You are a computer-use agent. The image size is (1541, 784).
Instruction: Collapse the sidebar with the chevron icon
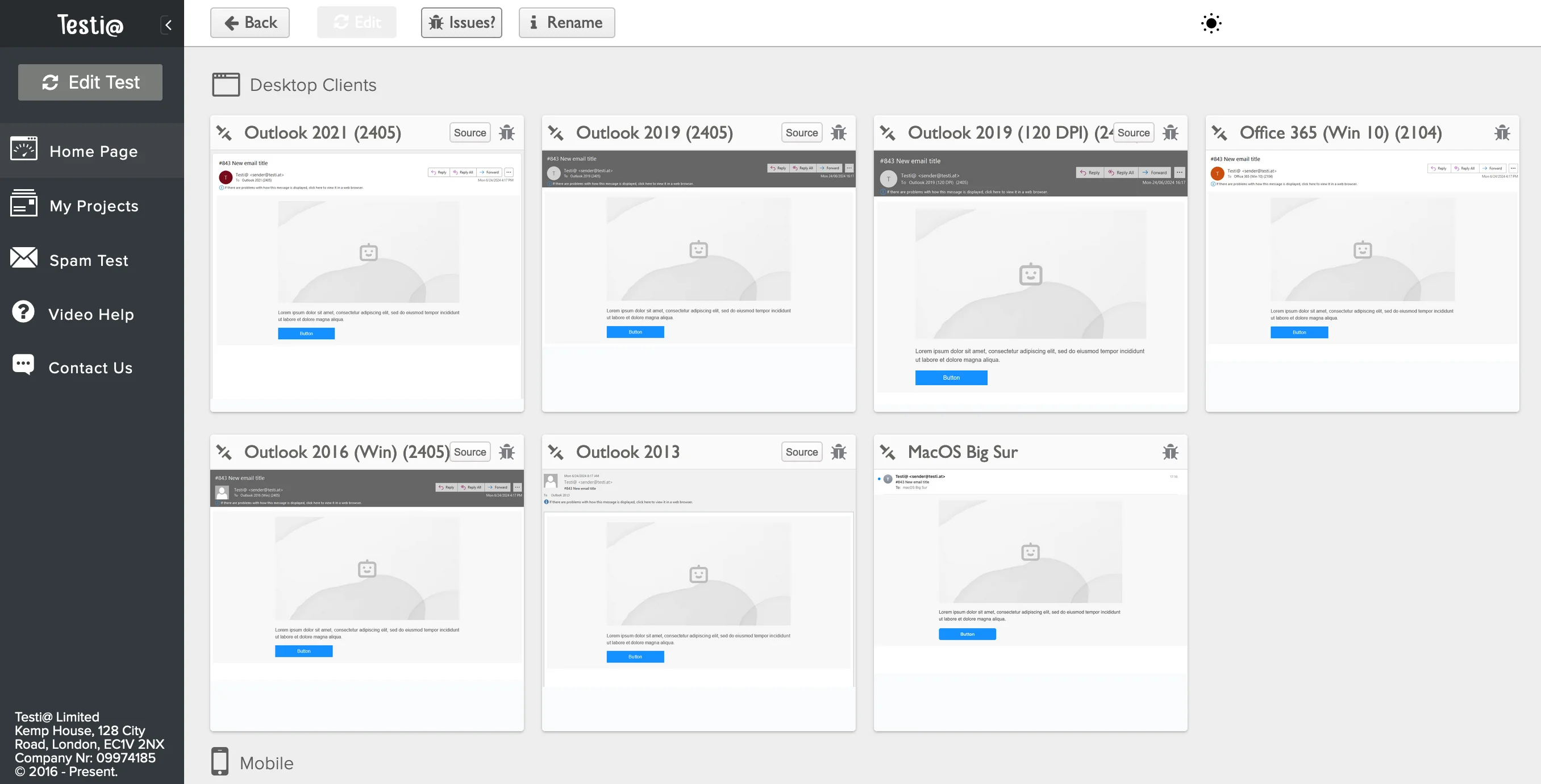point(168,24)
